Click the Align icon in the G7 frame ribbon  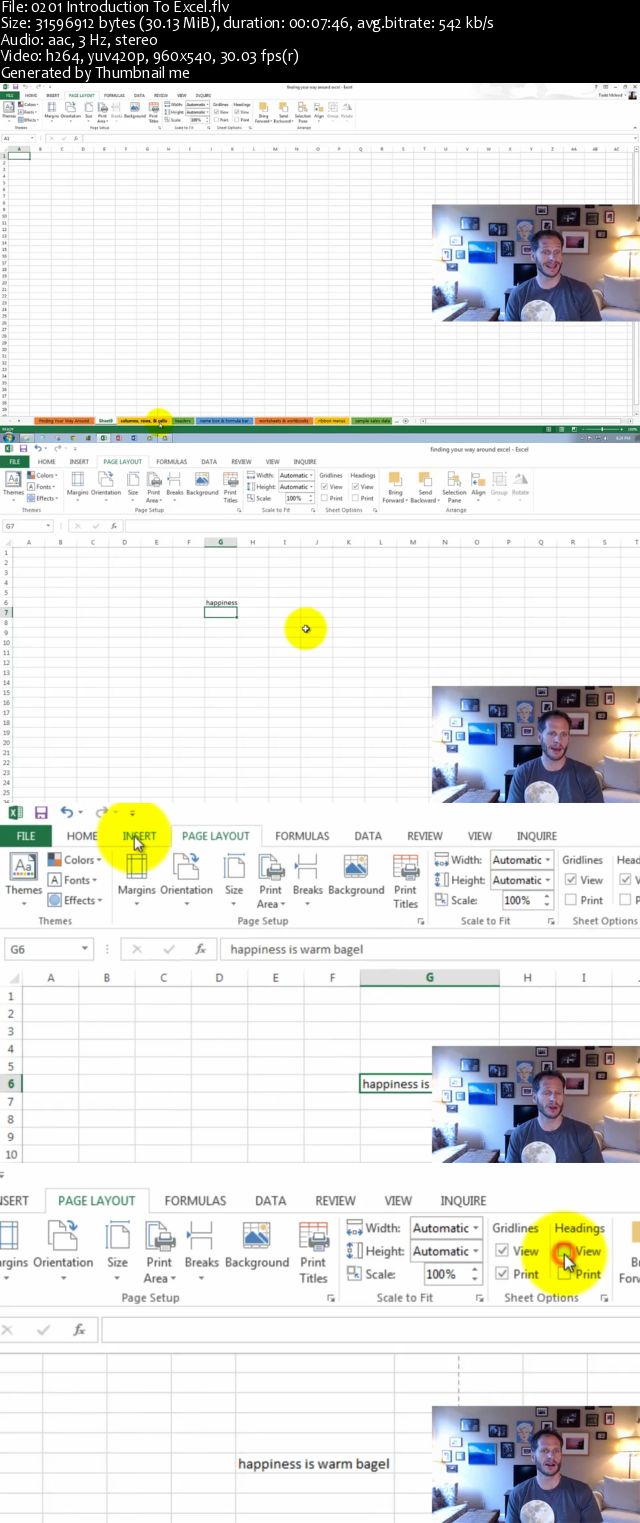pos(478,480)
